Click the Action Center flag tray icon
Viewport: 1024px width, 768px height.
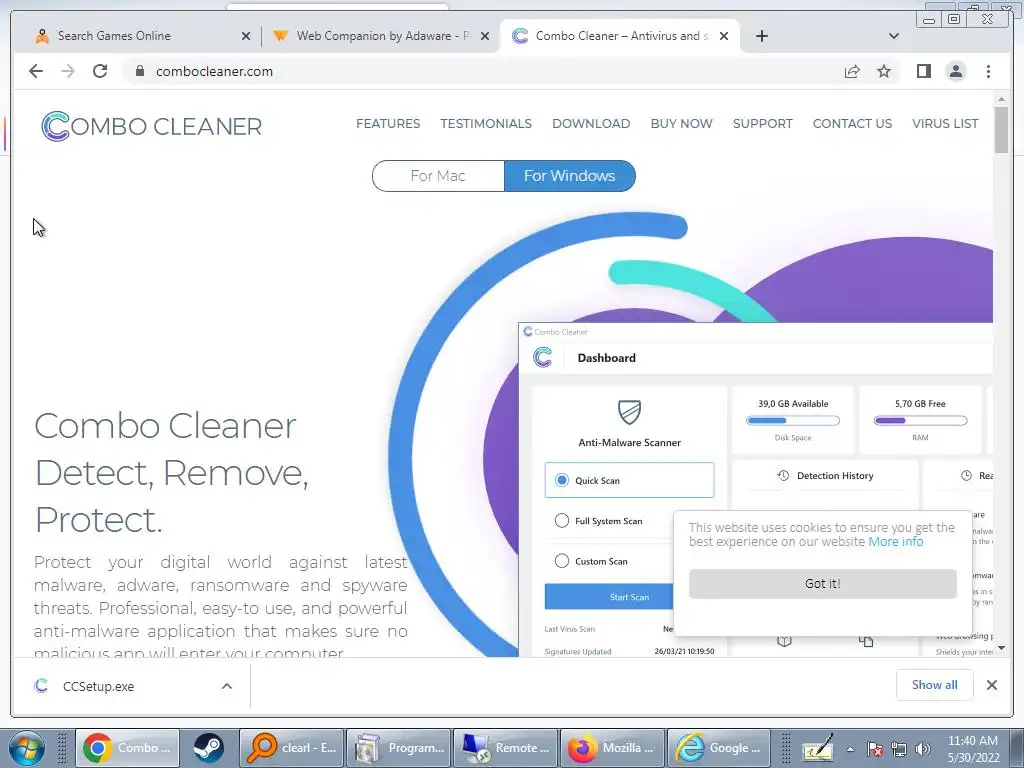pos(875,749)
